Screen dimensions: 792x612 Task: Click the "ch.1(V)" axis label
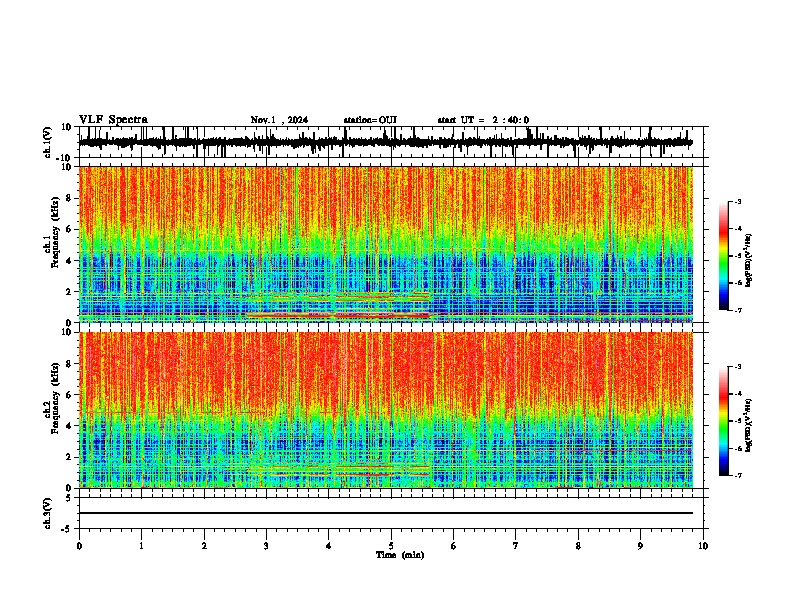point(48,142)
